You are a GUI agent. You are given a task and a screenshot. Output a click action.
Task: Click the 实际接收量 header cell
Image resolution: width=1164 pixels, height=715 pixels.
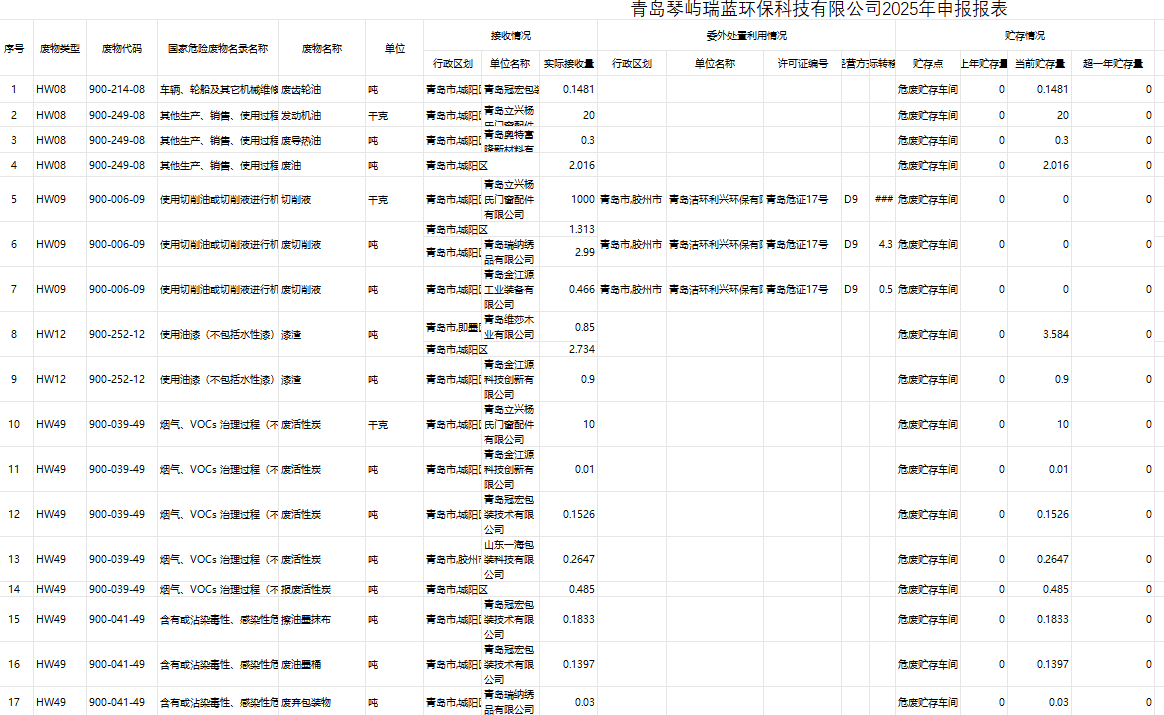point(569,64)
